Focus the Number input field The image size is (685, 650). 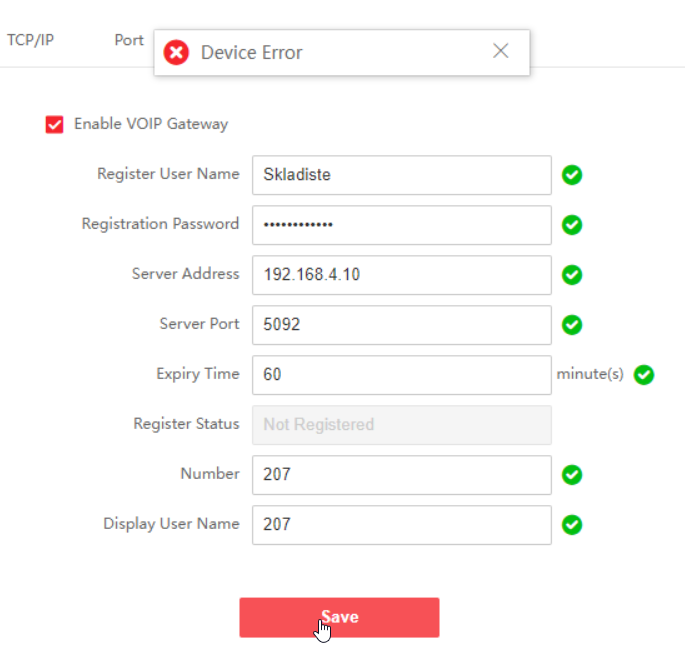(401, 475)
